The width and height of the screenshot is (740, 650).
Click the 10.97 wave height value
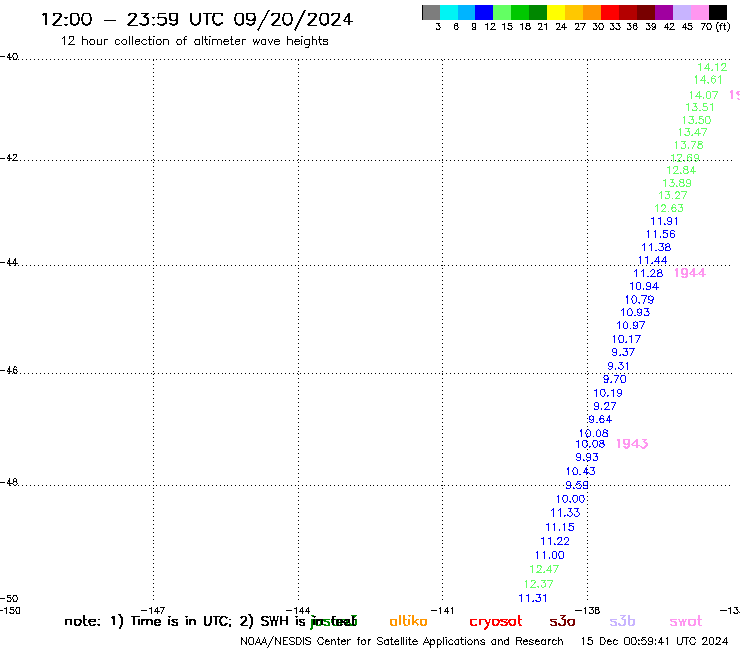coord(631,325)
